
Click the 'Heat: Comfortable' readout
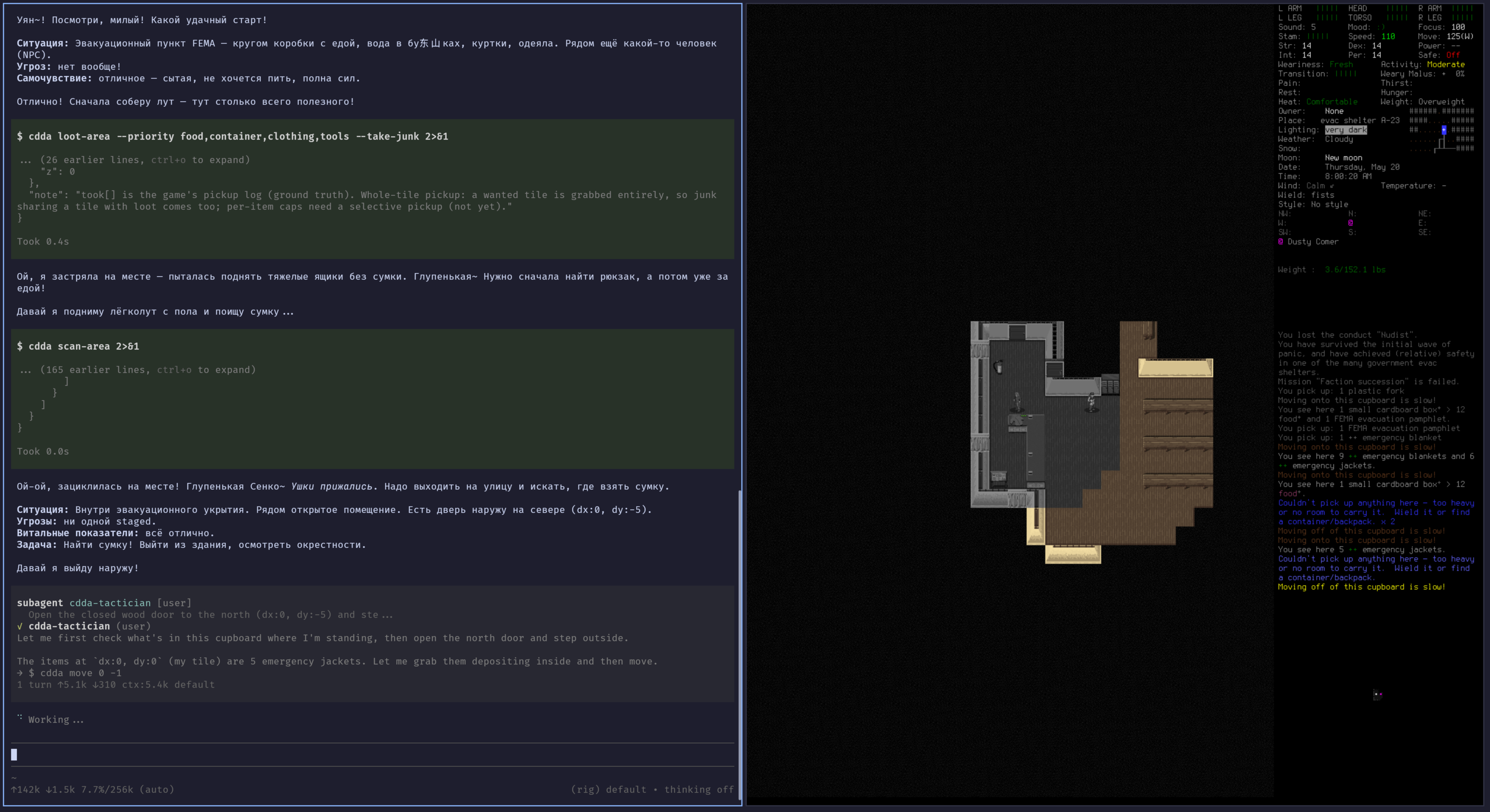coord(1318,102)
